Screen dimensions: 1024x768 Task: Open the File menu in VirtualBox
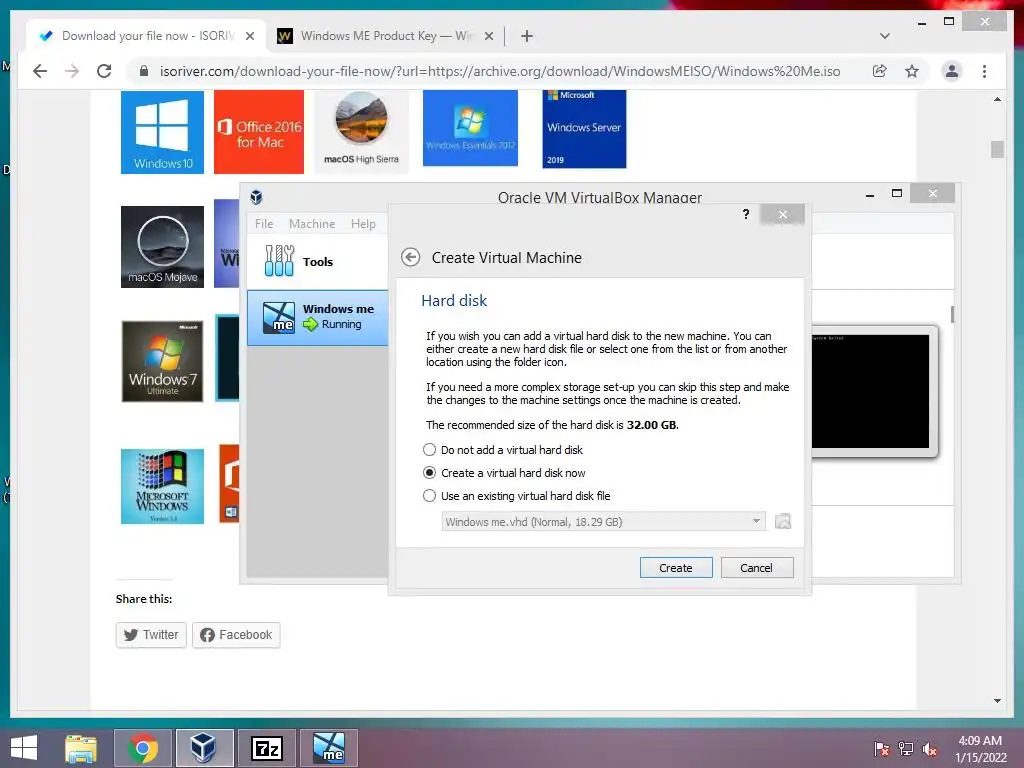pyautogui.click(x=264, y=223)
